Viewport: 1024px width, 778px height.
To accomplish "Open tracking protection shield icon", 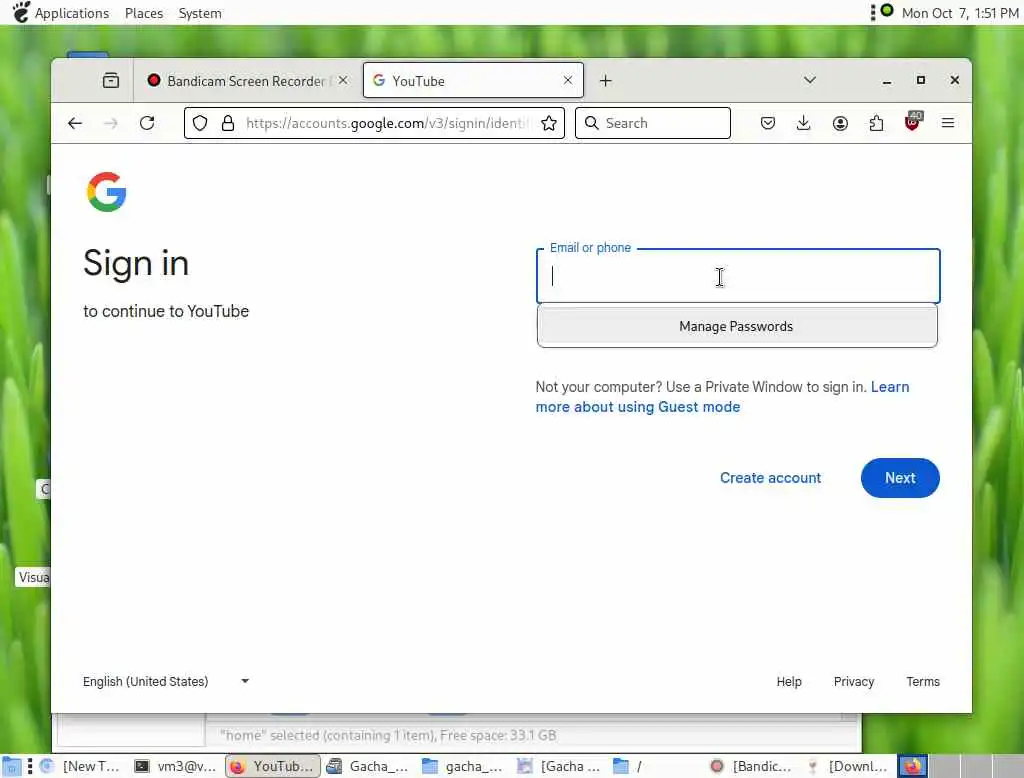I will click(200, 123).
